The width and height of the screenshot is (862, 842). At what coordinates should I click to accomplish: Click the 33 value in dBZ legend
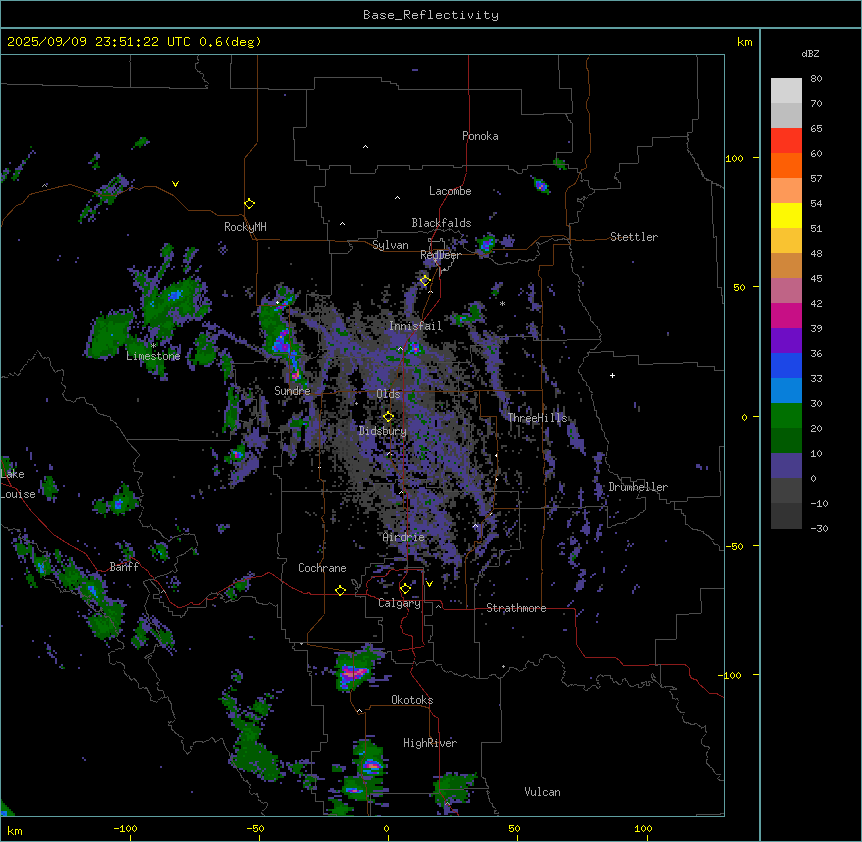816,378
